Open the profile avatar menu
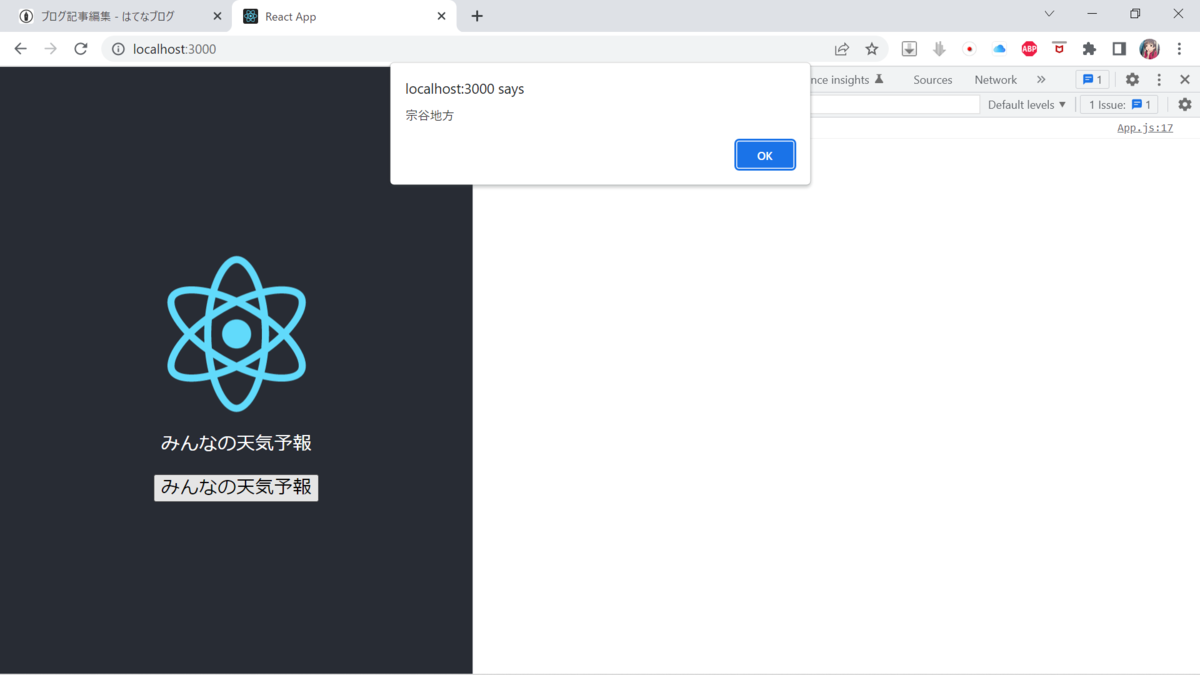The image size is (1200, 675). tap(1149, 49)
